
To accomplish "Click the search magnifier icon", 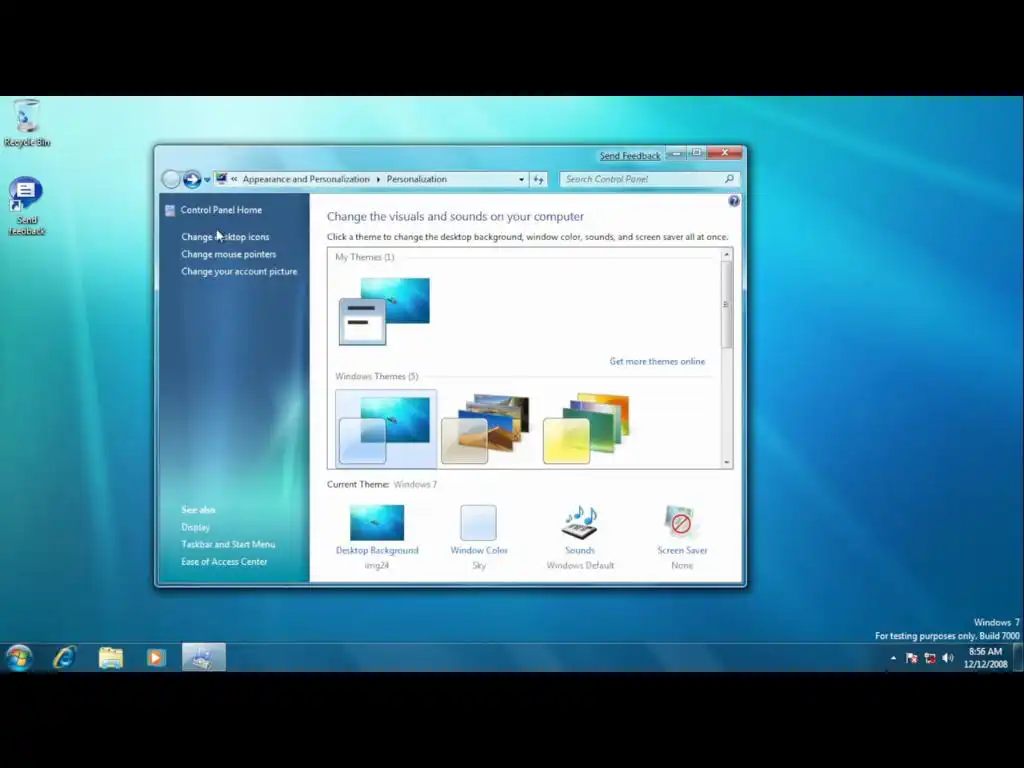I will point(729,178).
